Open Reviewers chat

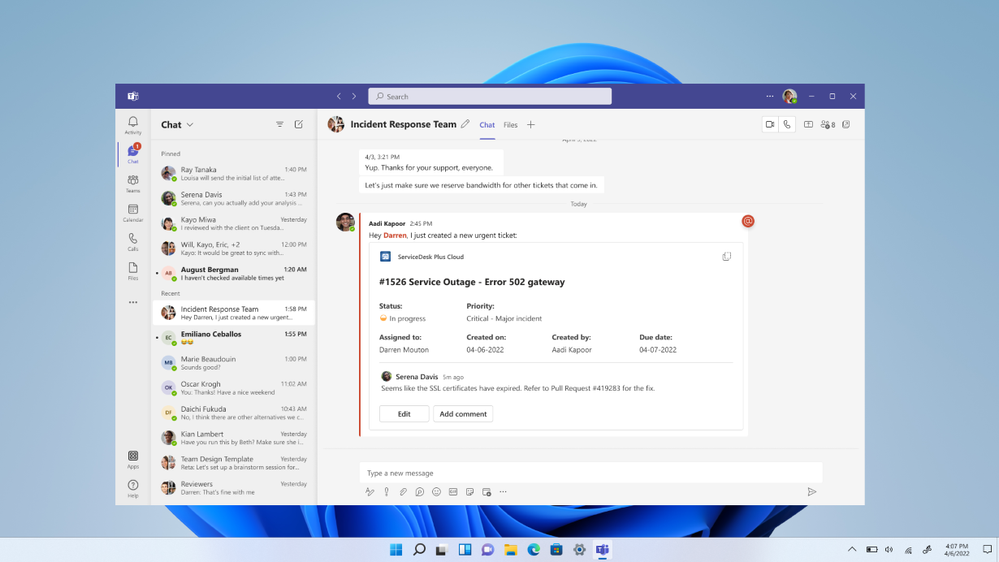(234, 487)
